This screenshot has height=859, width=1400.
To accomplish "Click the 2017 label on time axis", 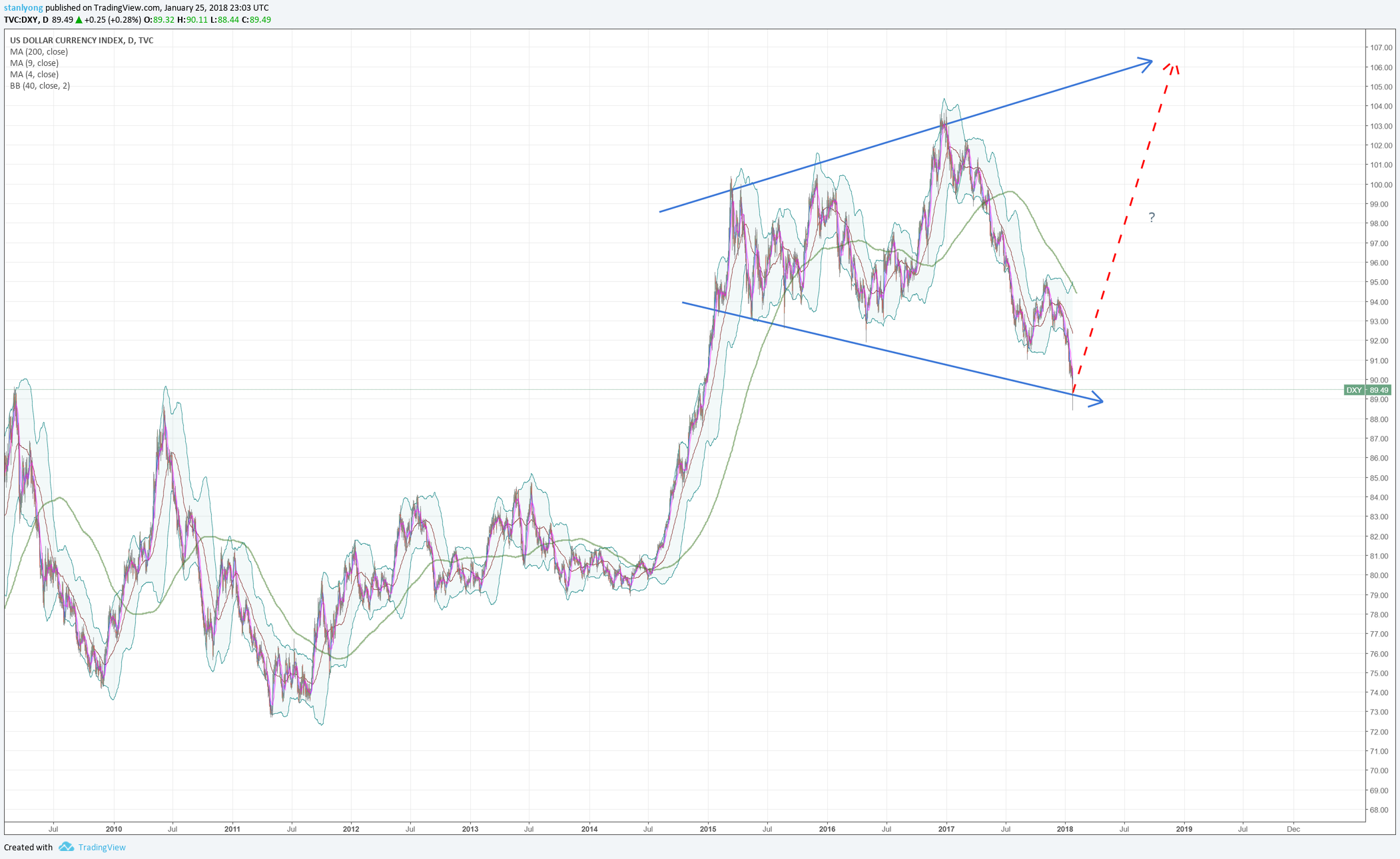I will click(946, 829).
